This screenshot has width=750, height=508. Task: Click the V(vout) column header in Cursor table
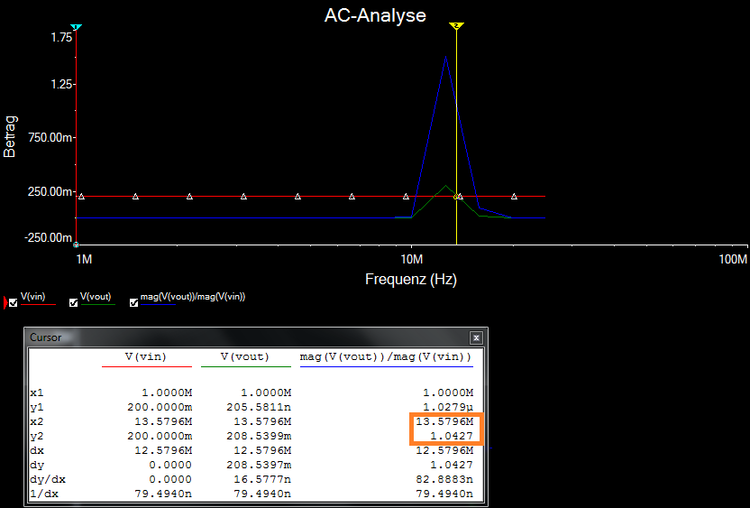pos(245,357)
